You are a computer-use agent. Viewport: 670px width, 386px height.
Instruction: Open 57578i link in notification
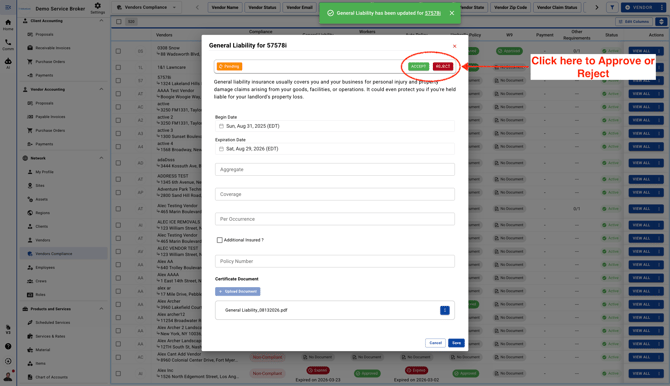pyautogui.click(x=433, y=13)
